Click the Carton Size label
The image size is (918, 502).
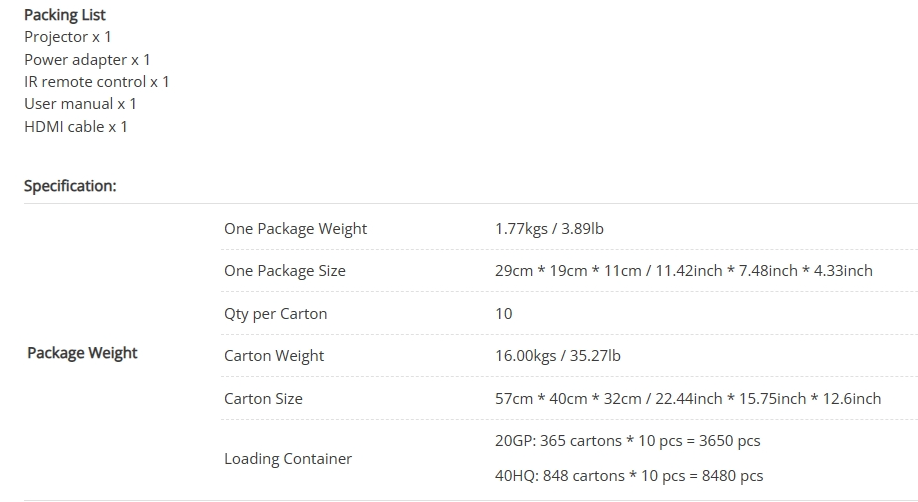click(x=263, y=398)
